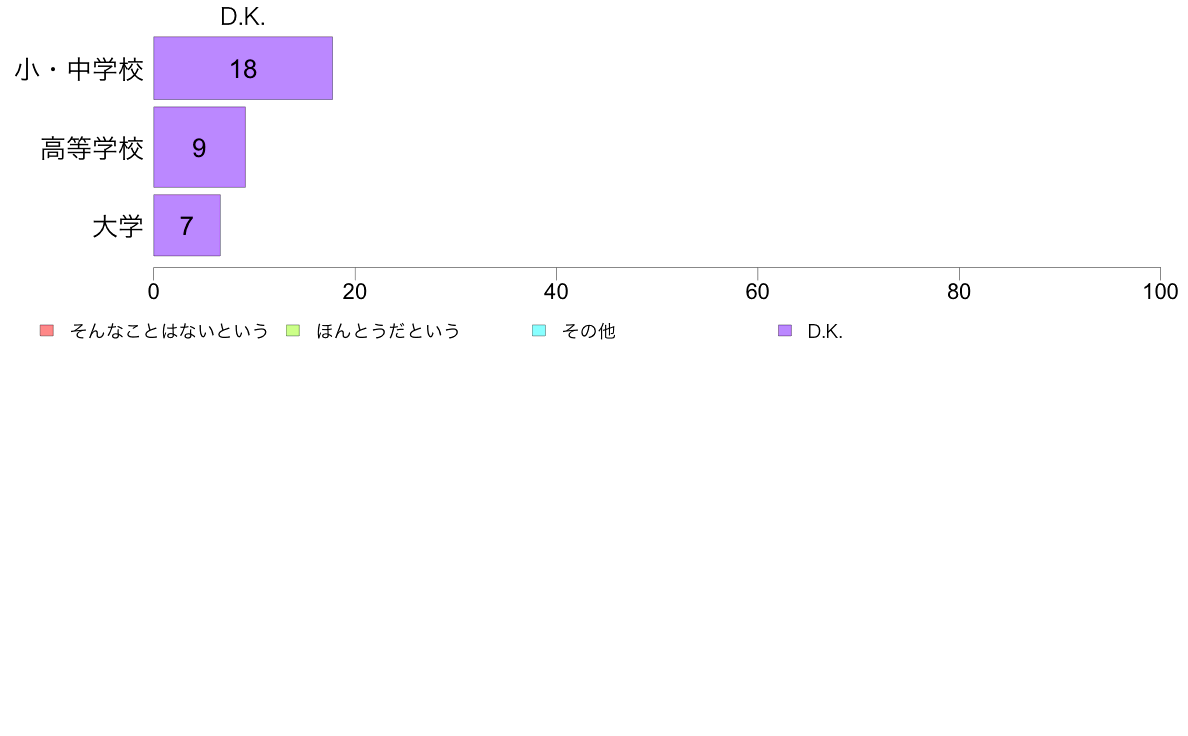The width and height of the screenshot is (1188, 736).
Task: Click the 大学 category label
Action: click(117, 227)
